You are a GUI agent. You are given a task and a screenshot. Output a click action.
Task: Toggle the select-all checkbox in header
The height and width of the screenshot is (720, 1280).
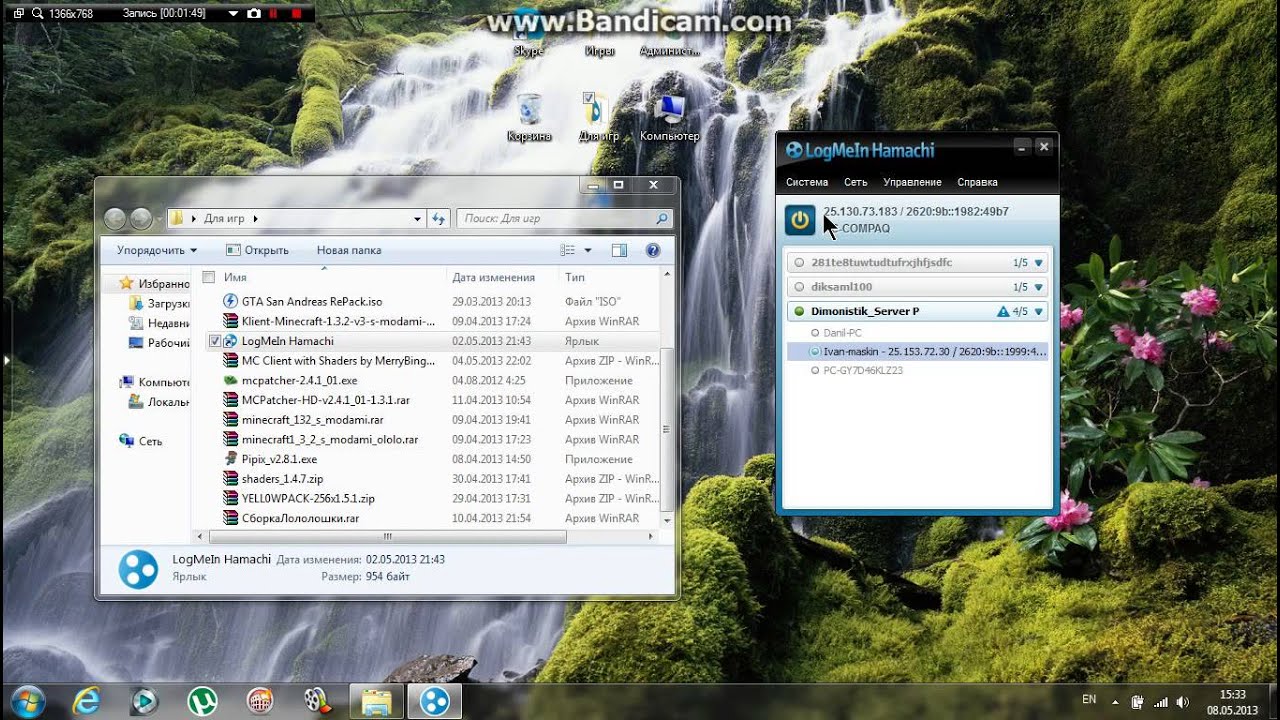click(209, 277)
